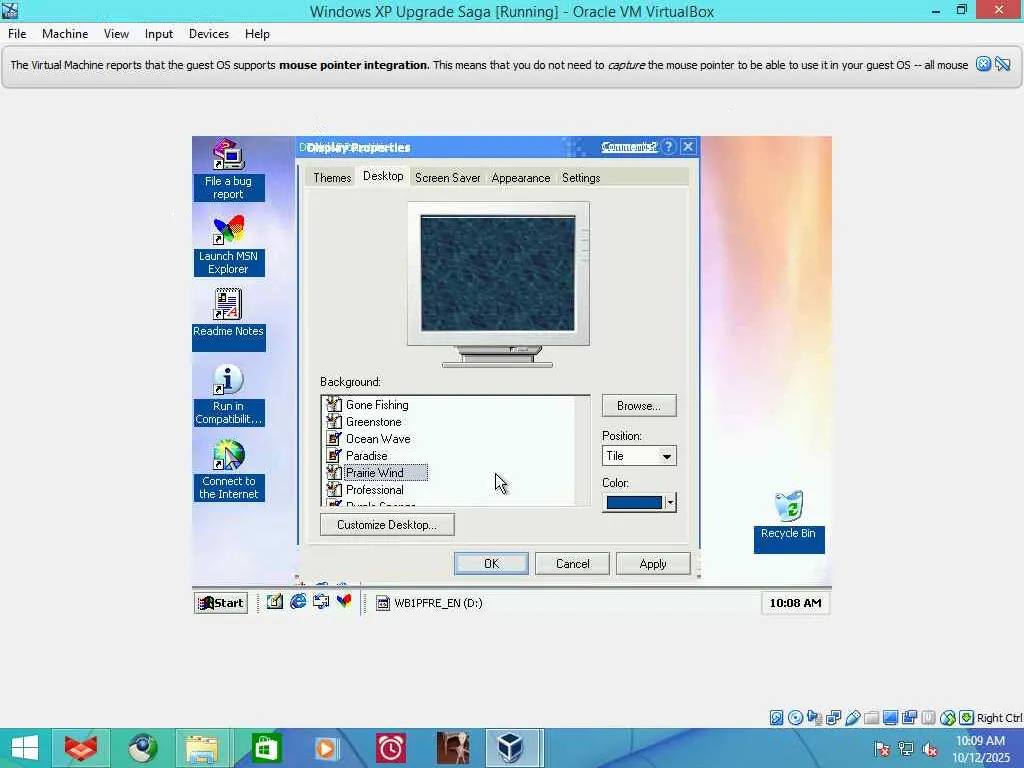Click the alarm clock app on taskbar

(391, 748)
